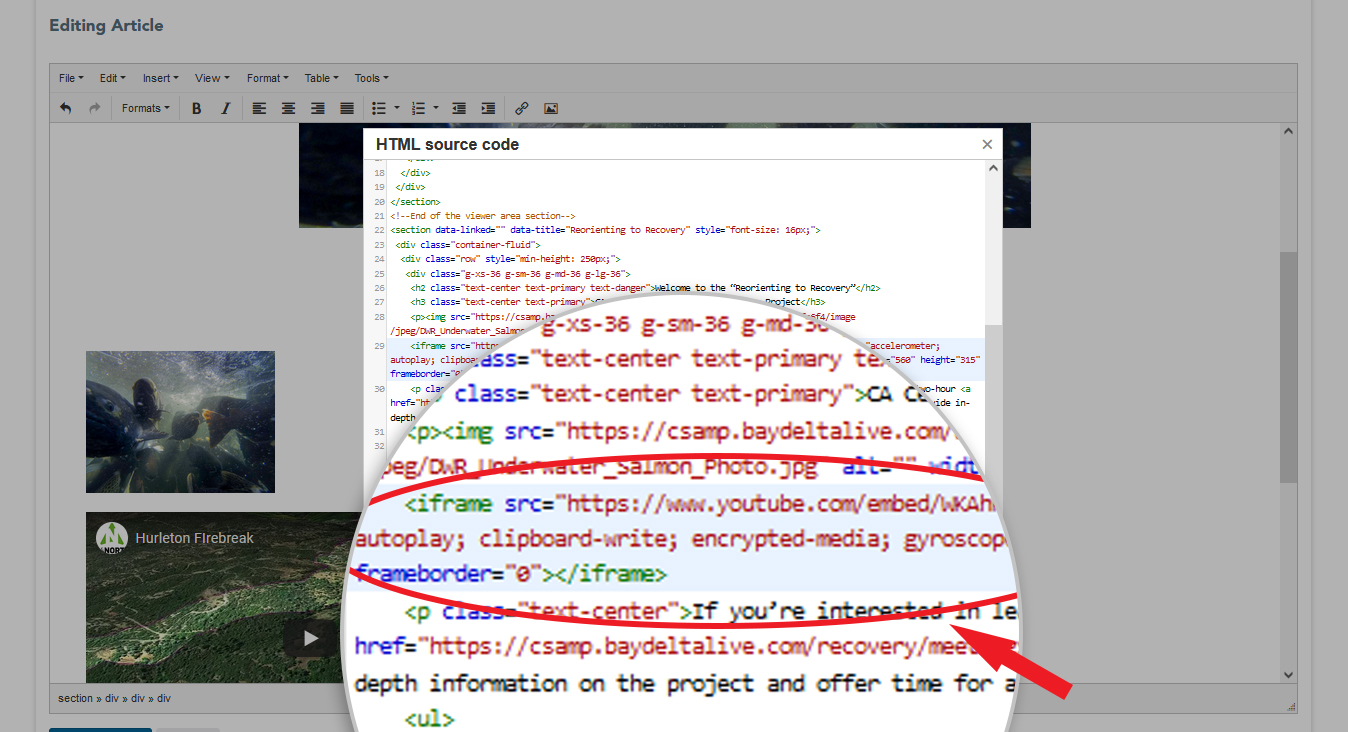Click the YouTube channel logo on video
The image size is (1348, 732).
pyautogui.click(x=112, y=538)
